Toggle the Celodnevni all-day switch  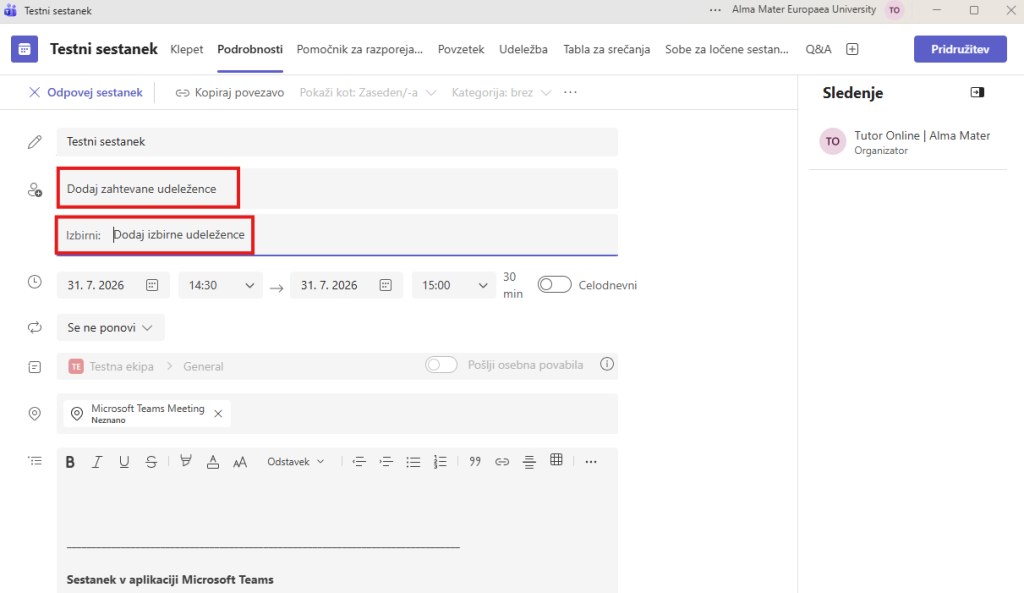pos(554,285)
